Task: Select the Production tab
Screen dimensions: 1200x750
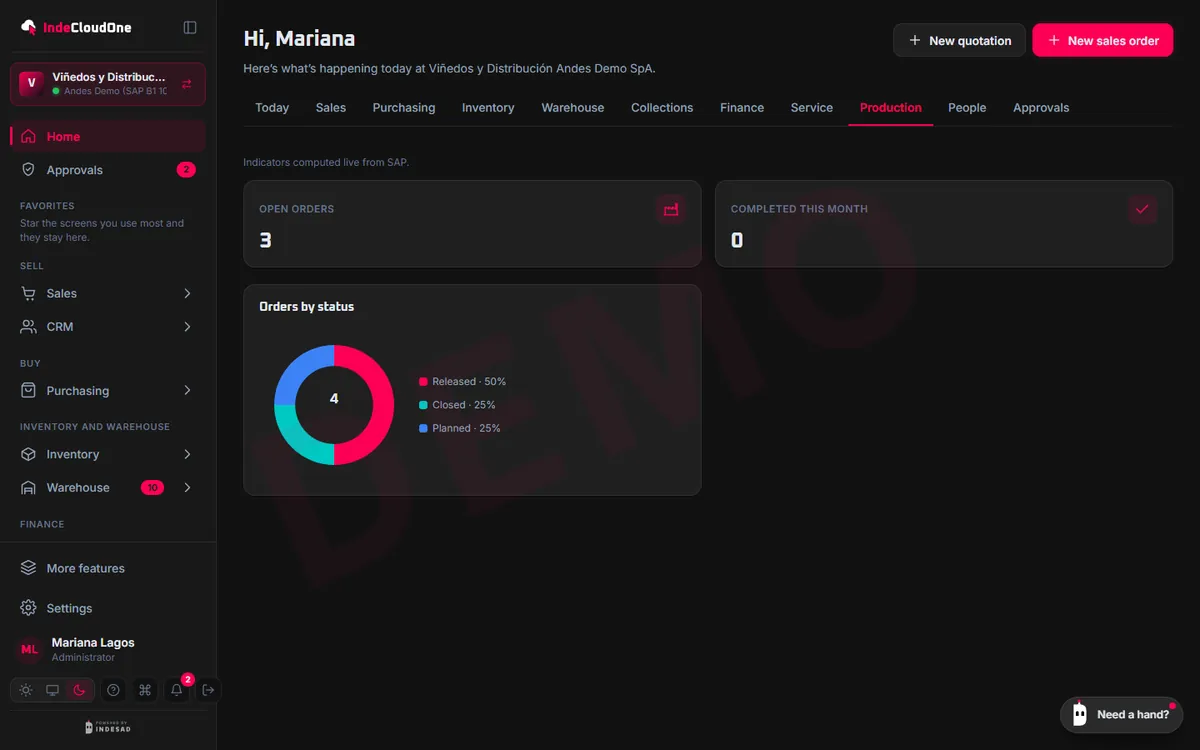Action: [891, 108]
